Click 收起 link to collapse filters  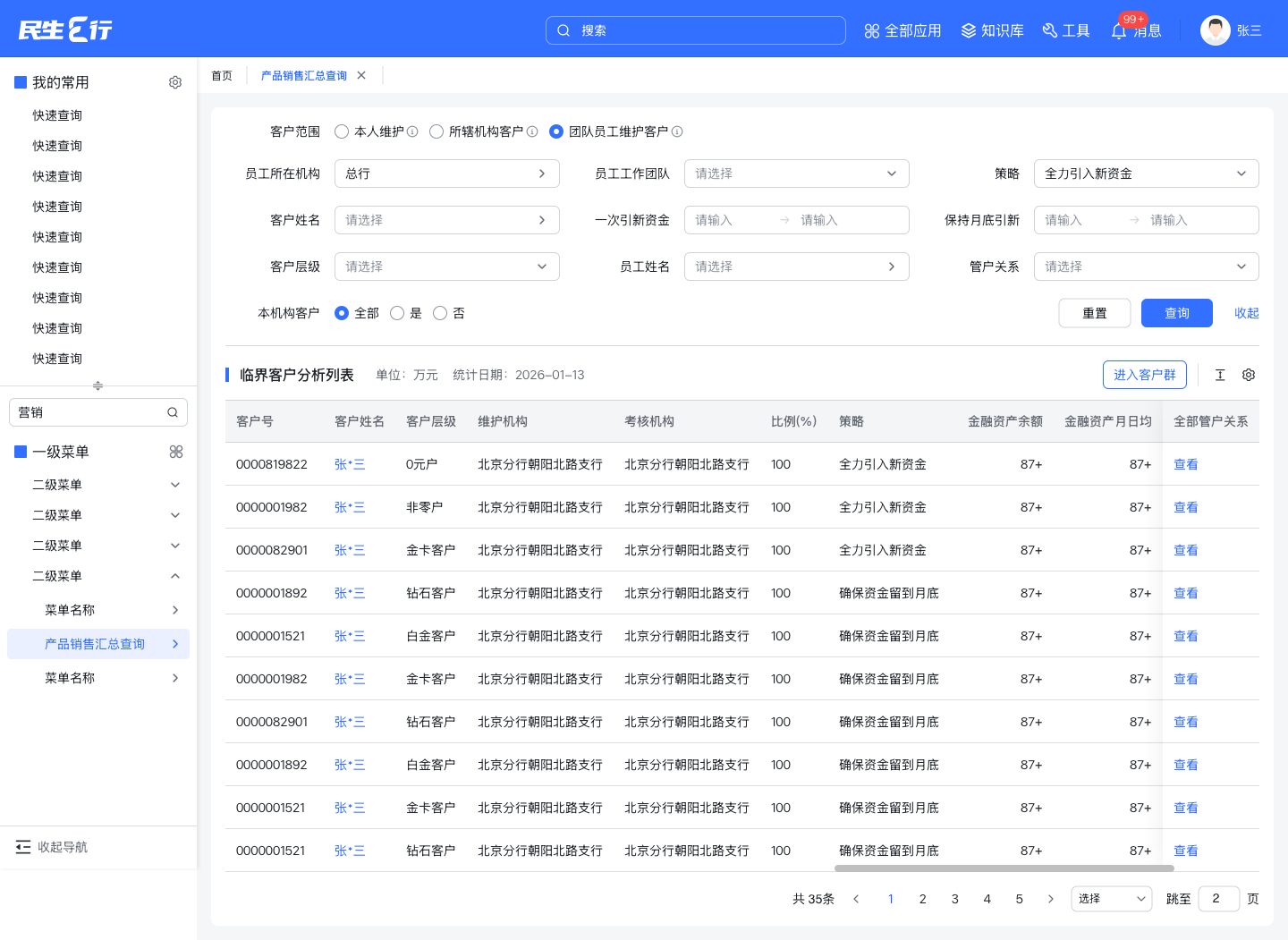click(1247, 313)
